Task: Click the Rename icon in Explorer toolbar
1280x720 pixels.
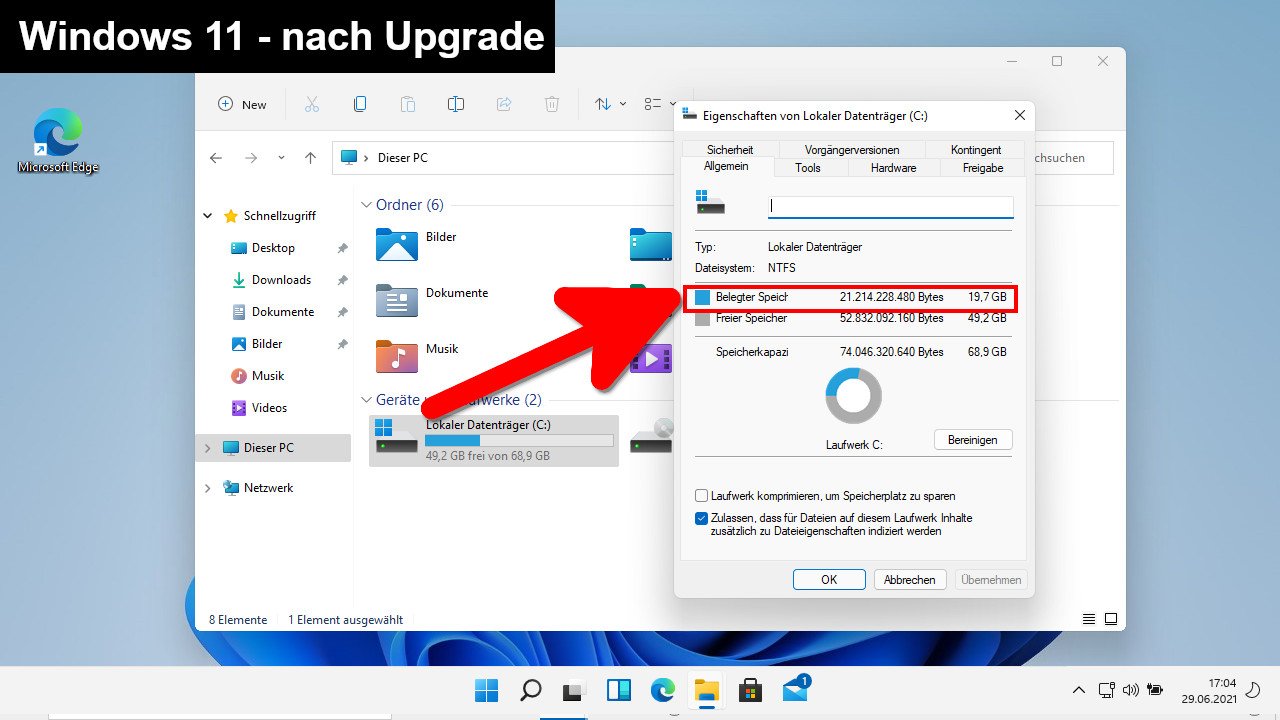Action: (456, 104)
